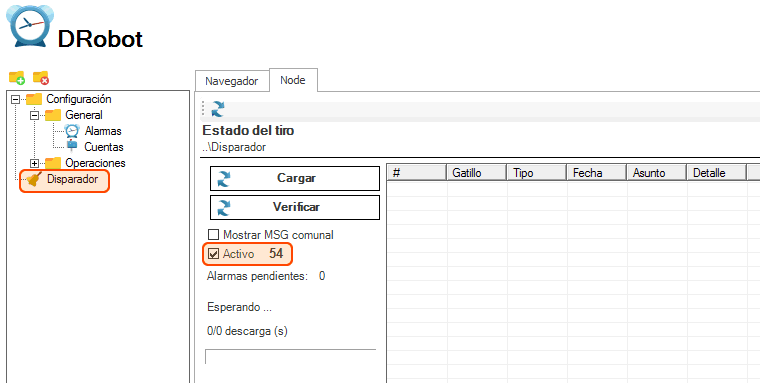Click the delete folder icon with red X
The height and width of the screenshot is (383, 760).
click(x=41, y=77)
